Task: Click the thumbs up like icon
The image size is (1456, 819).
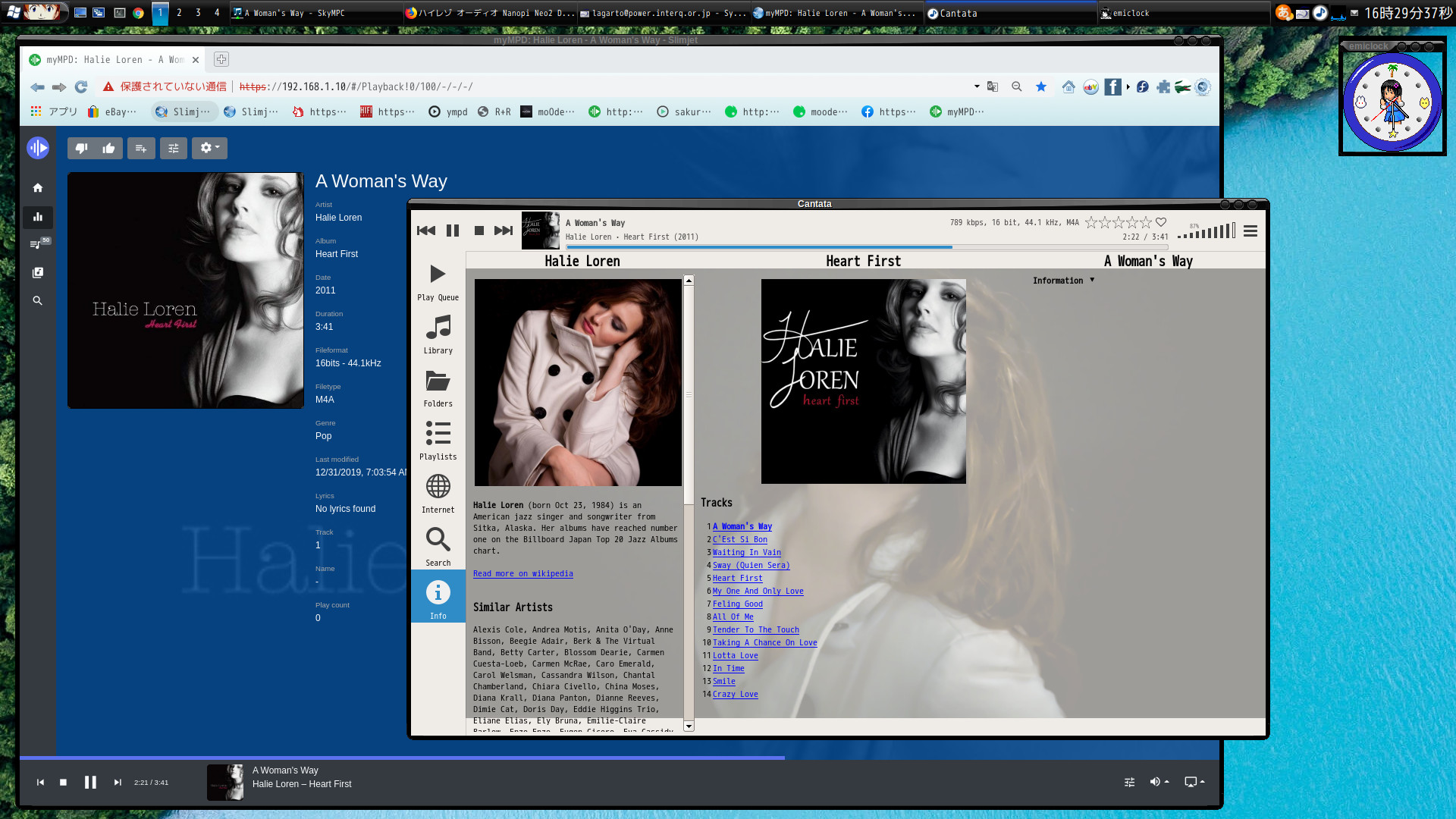Action: point(108,149)
